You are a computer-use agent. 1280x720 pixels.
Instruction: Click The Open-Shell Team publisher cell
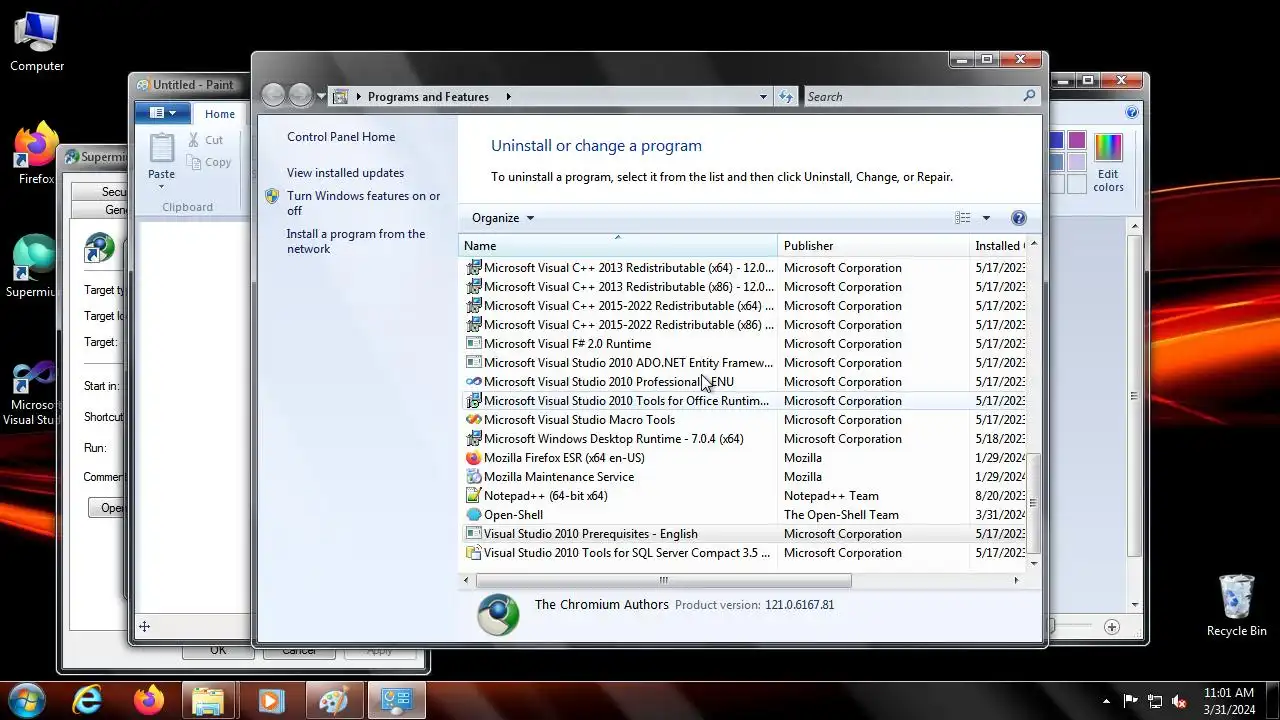click(841, 515)
